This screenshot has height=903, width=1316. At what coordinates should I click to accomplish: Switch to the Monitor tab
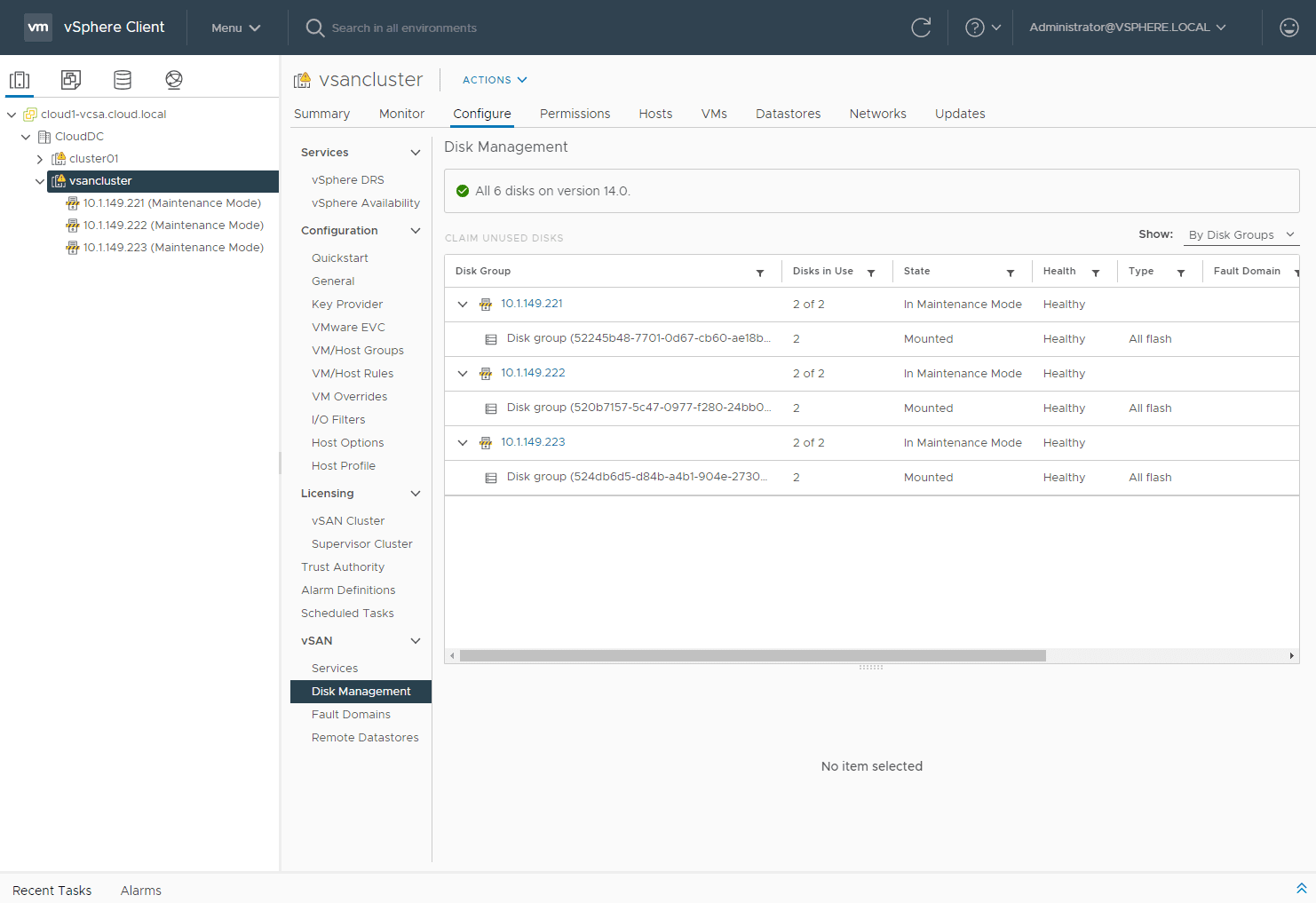[x=400, y=114]
